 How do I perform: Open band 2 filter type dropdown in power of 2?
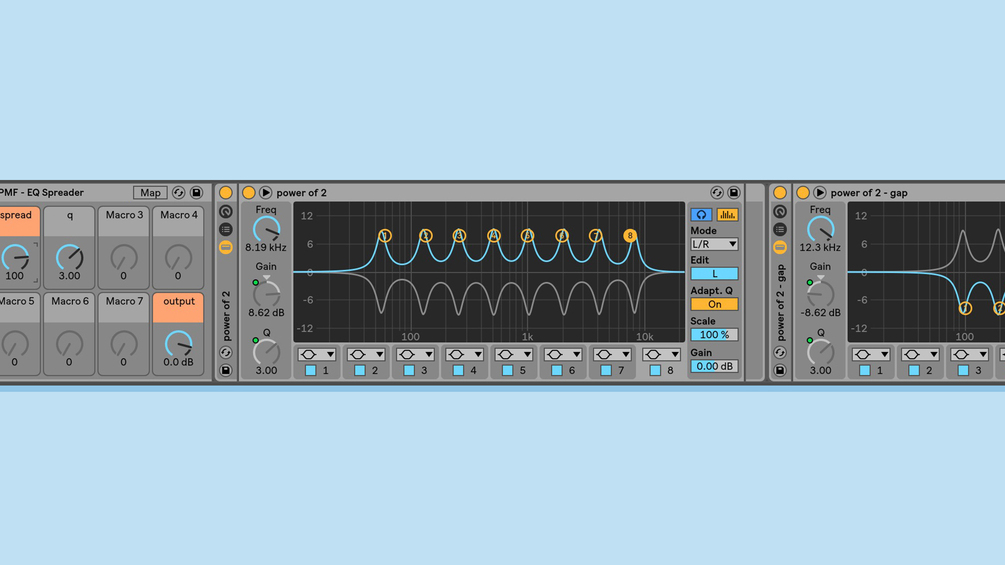point(366,354)
